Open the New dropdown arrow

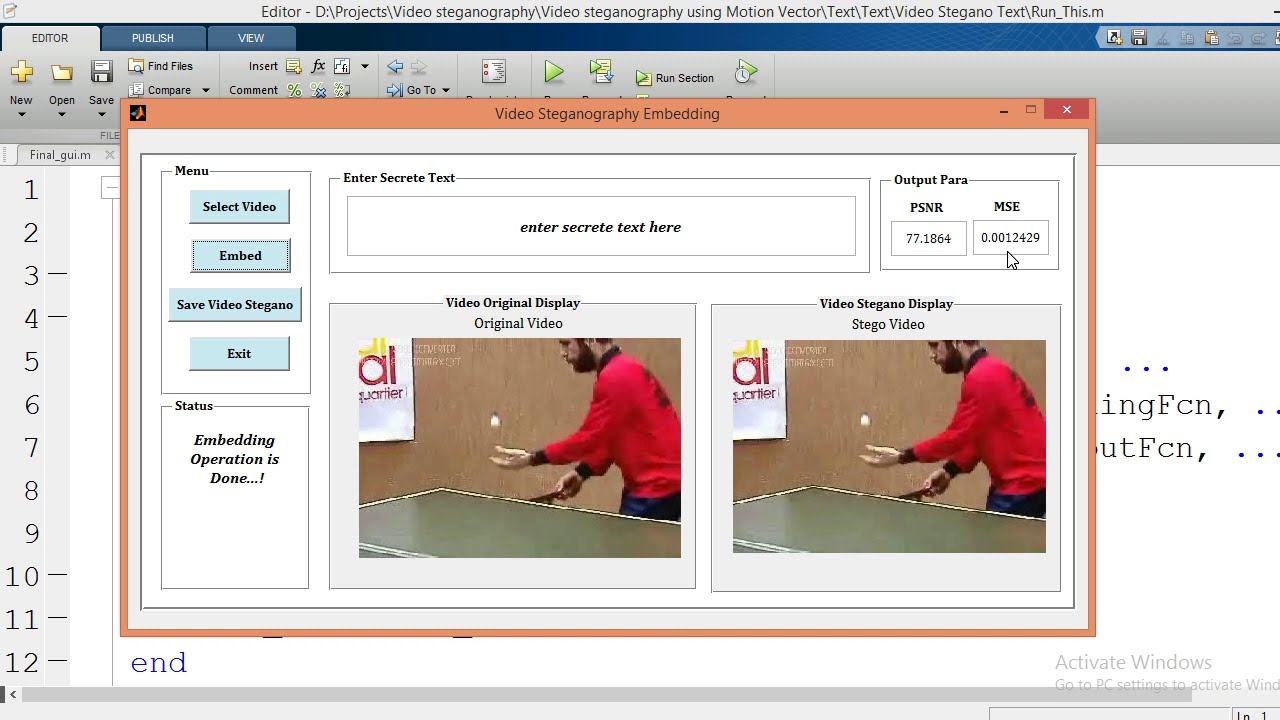point(21,114)
